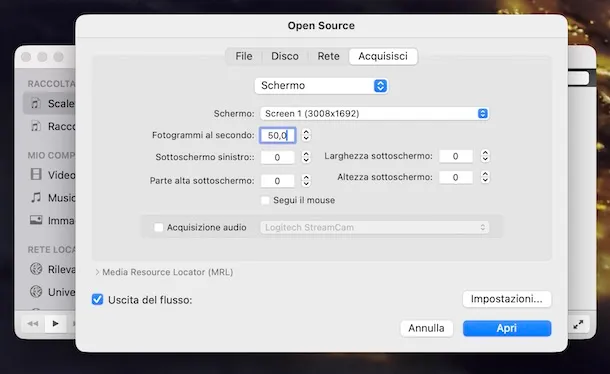The image size is (610, 374).
Task: Click the rewind button in VLC window
Action: click(33, 323)
